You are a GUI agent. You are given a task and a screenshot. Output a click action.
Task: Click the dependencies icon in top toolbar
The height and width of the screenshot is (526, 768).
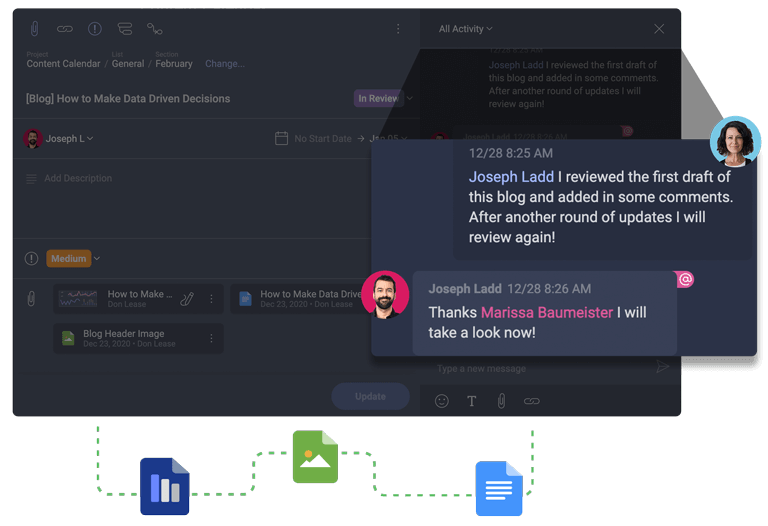click(155, 29)
